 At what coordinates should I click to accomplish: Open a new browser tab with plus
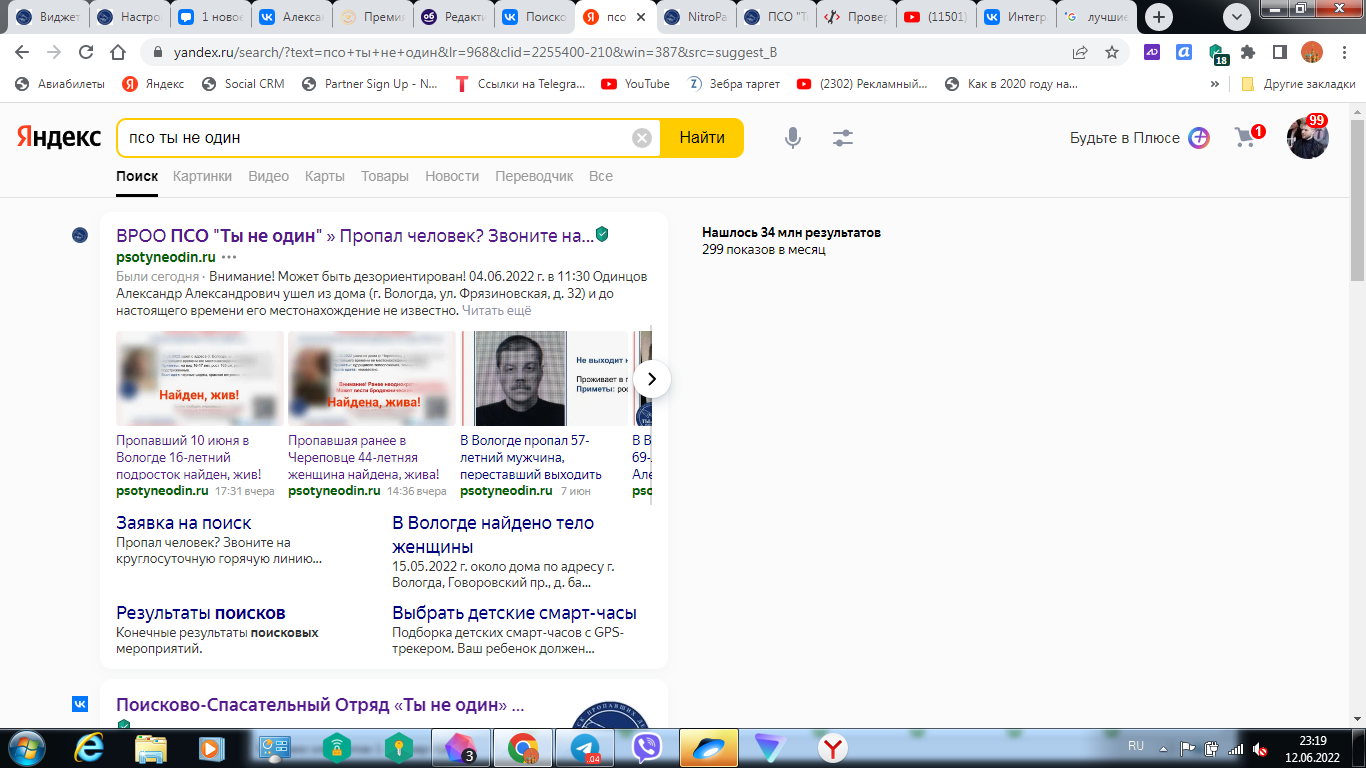point(1159,17)
